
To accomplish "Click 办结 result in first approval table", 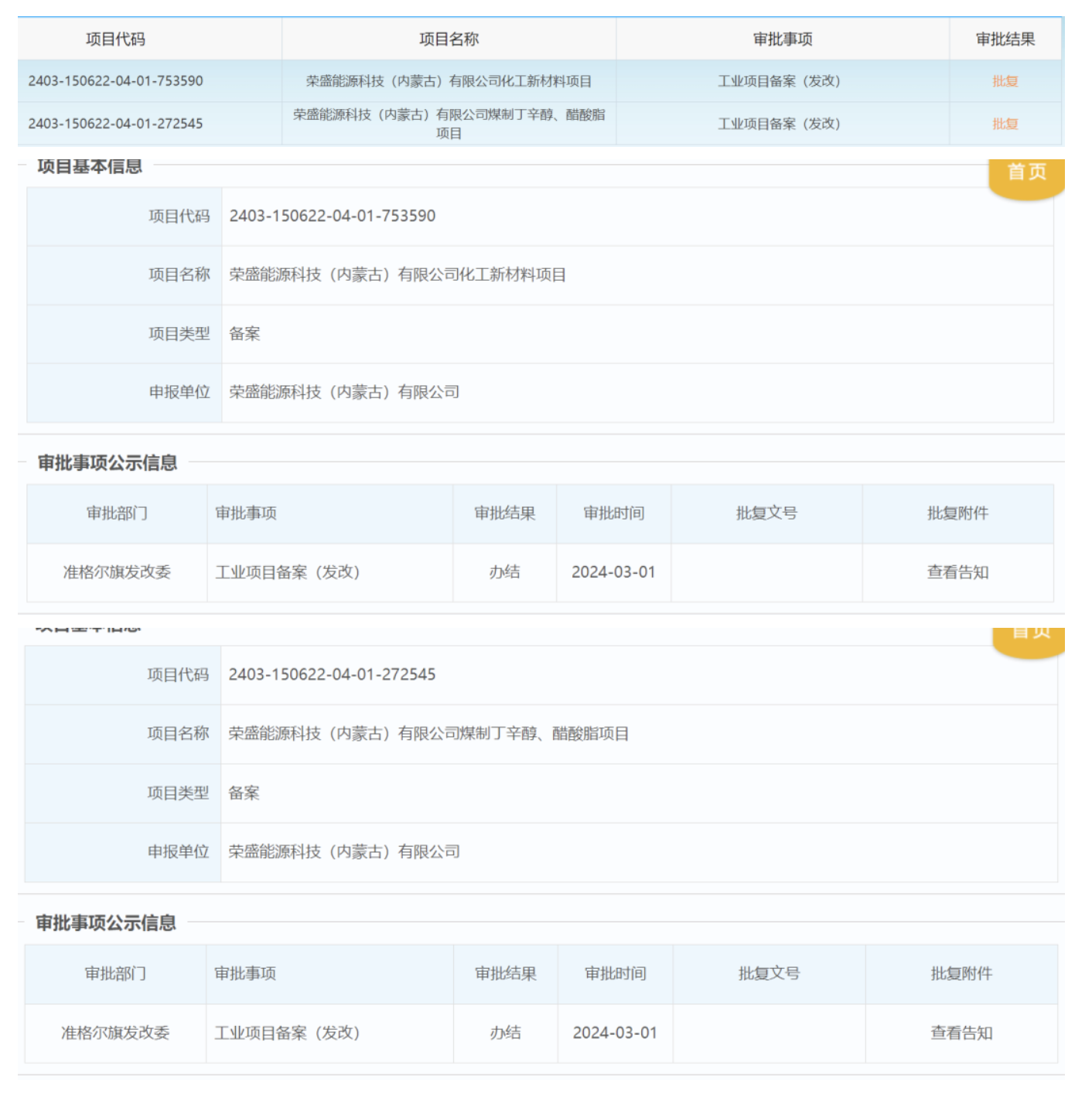I will (x=504, y=572).
